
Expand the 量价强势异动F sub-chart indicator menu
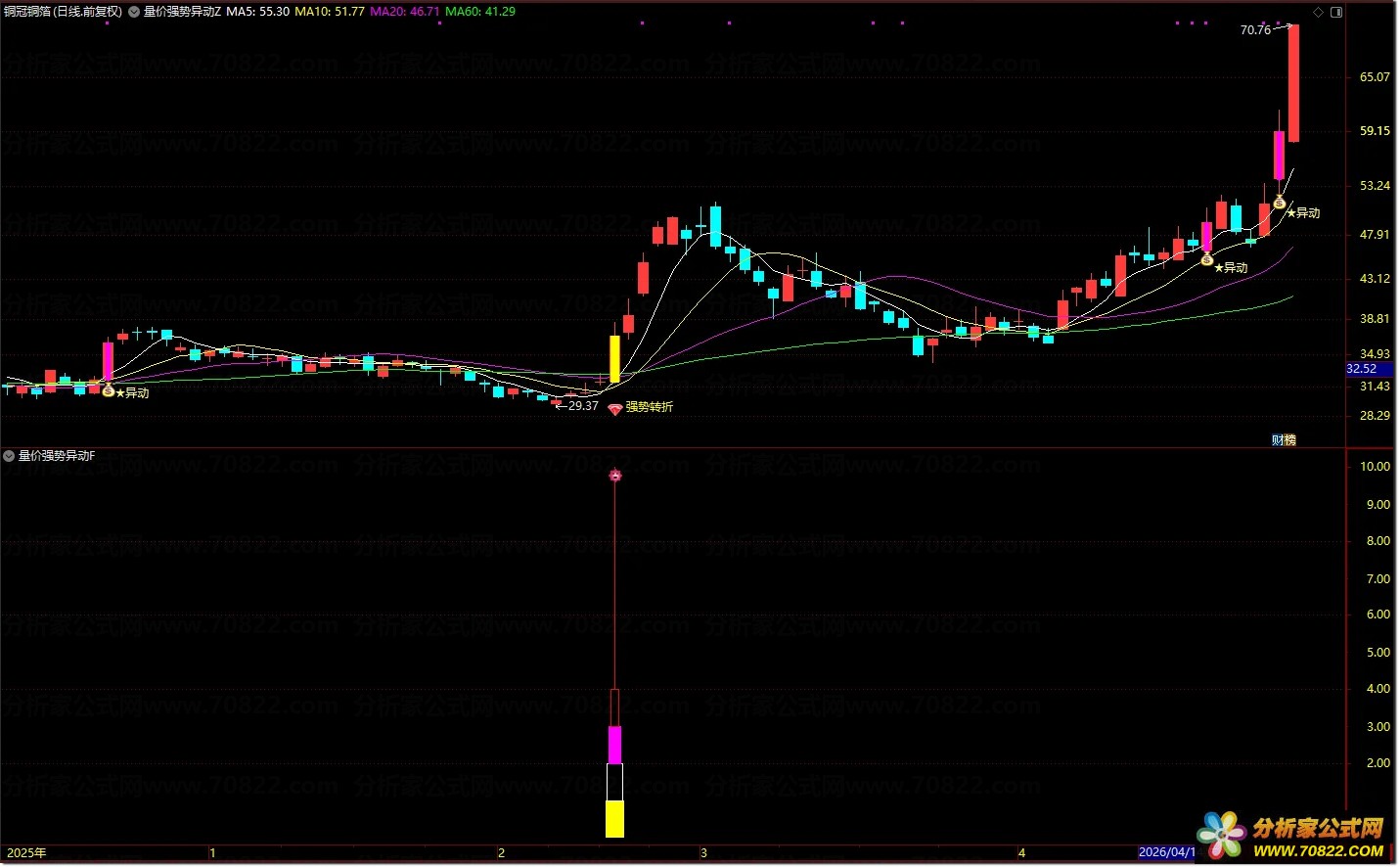click(9, 456)
